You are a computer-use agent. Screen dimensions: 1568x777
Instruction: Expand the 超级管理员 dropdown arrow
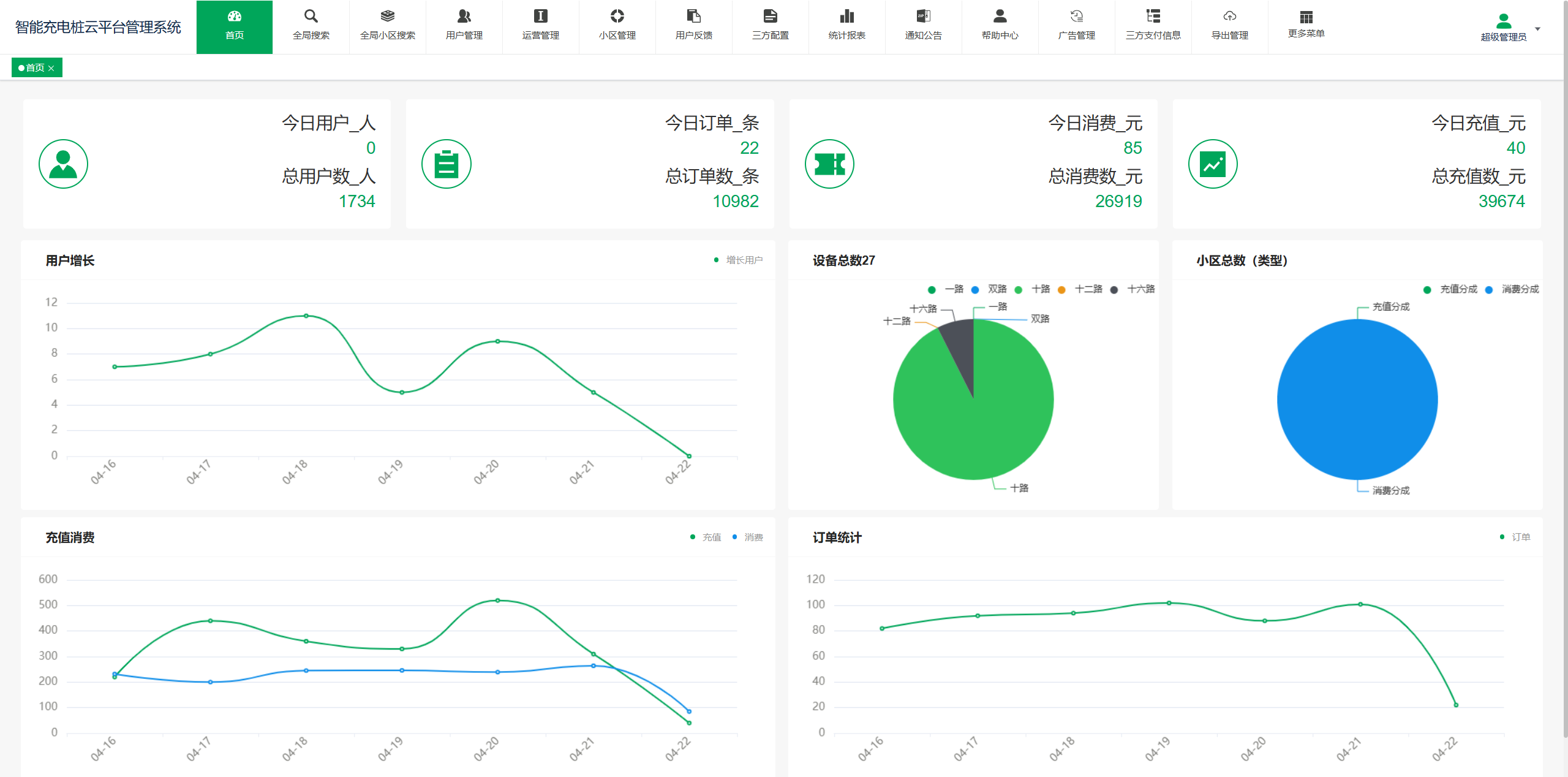1537,29
